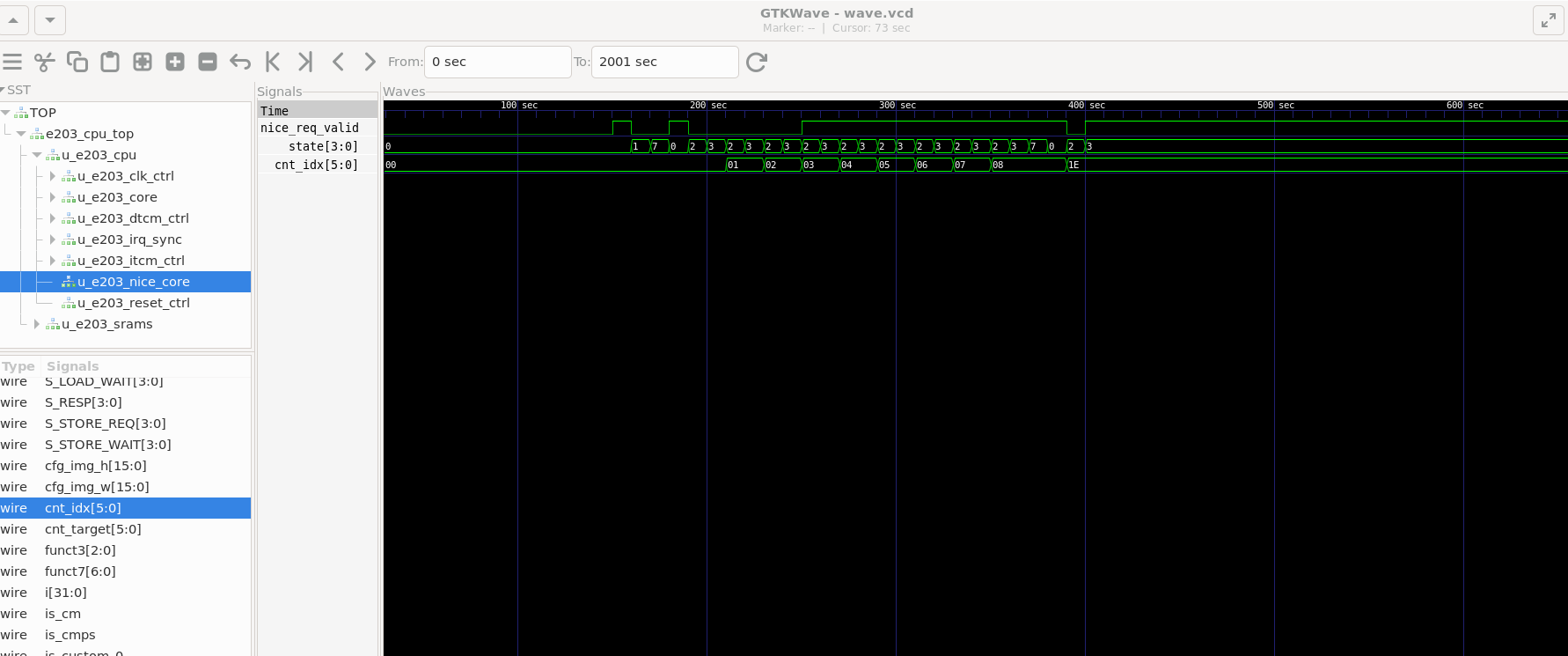This screenshot has height=656, width=1568.
Task: Click the 400 sec timeline marker
Action: pos(1087,105)
